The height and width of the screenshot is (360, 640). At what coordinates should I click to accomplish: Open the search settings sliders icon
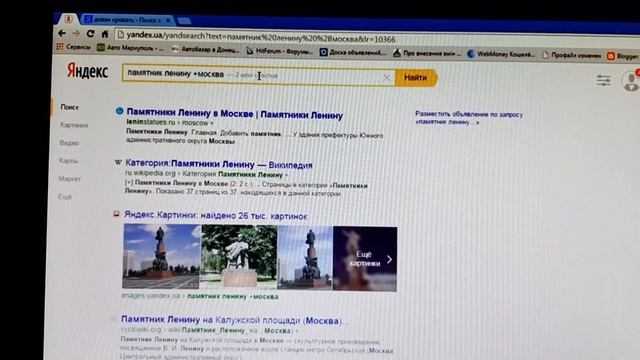coord(604,80)
